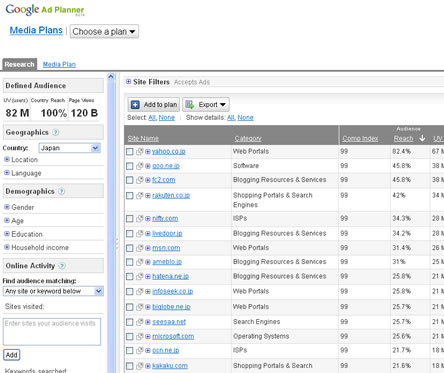Image resolution: width=444 pixels, height=373 pixels.
Task: Expand details for ocn.ne.jp row
Action: [x=148, y=351]
